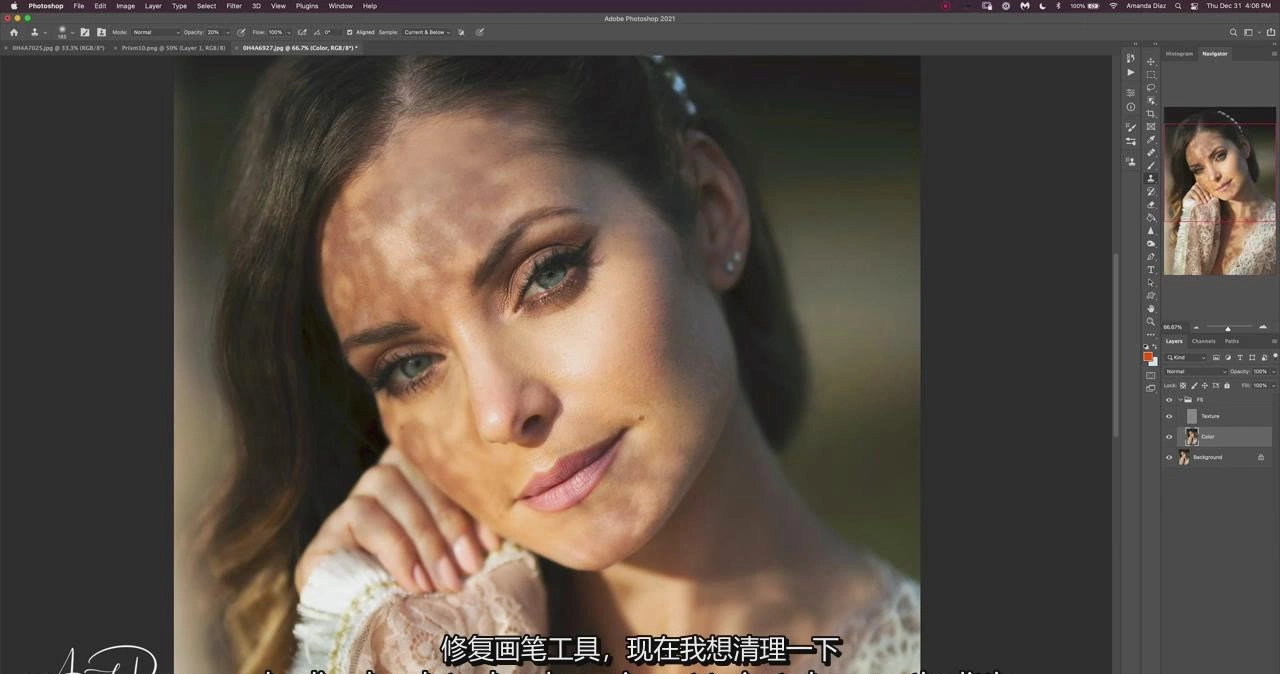This screenshot has width=1280, height=674.
Task: Select the Hand tool
Action: click(x=1151, y=308)
